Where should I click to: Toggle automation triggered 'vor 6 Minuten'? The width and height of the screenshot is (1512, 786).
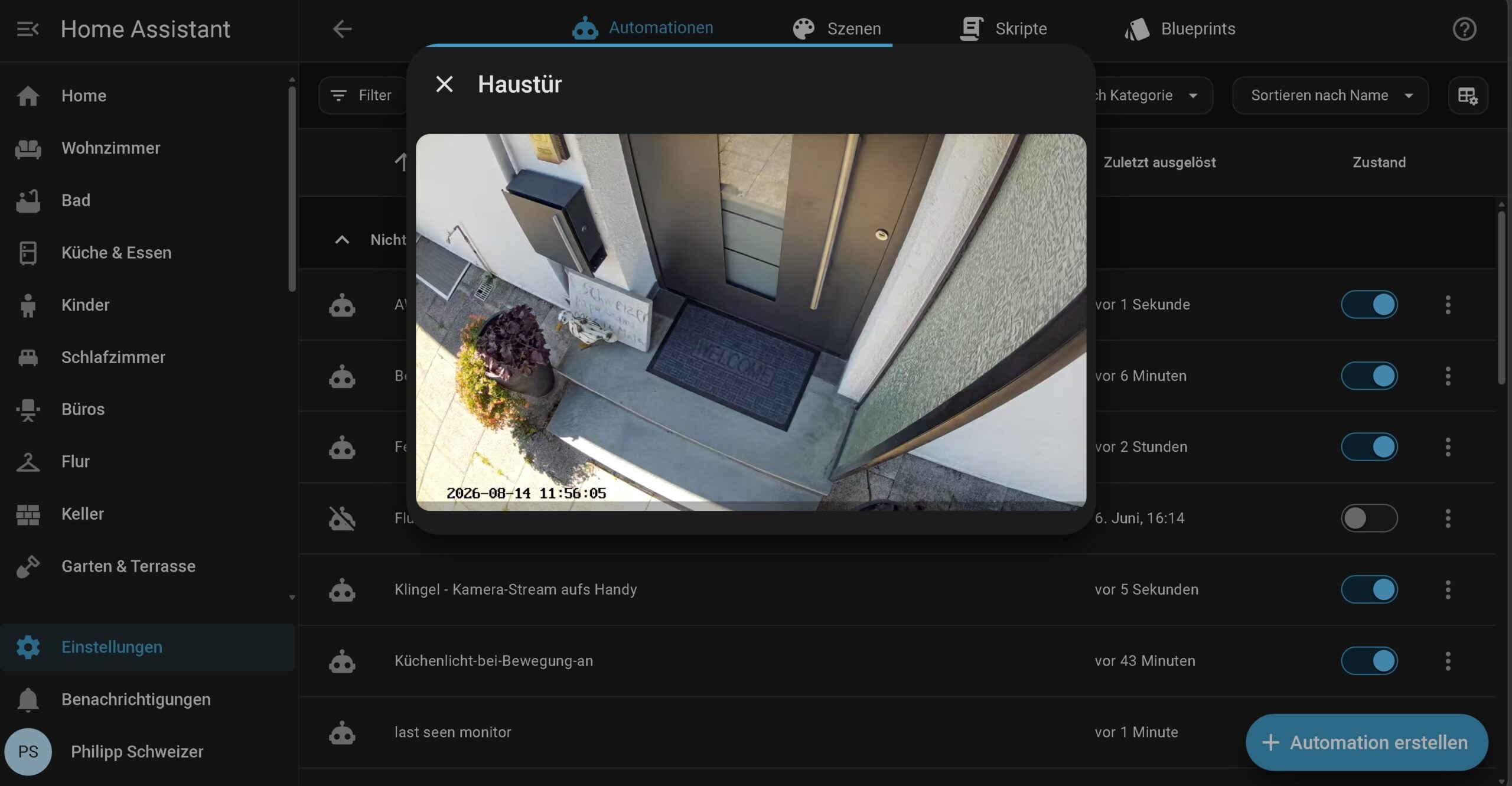pos(1369,376)
